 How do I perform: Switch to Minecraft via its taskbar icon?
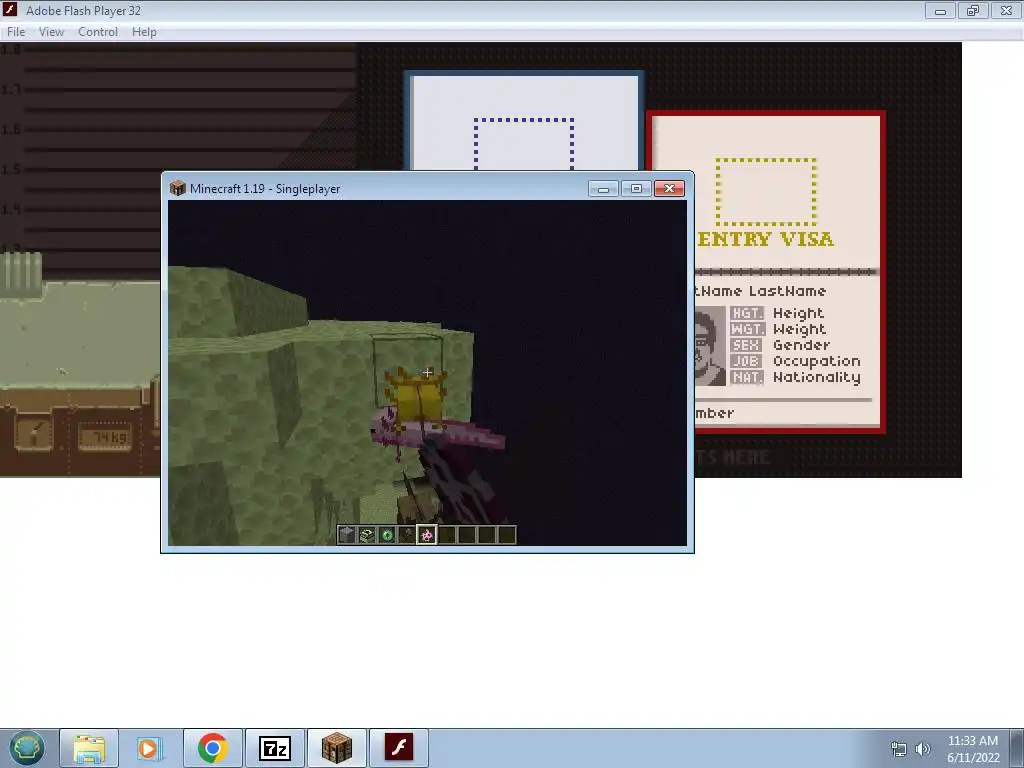(x=336, y=748)
